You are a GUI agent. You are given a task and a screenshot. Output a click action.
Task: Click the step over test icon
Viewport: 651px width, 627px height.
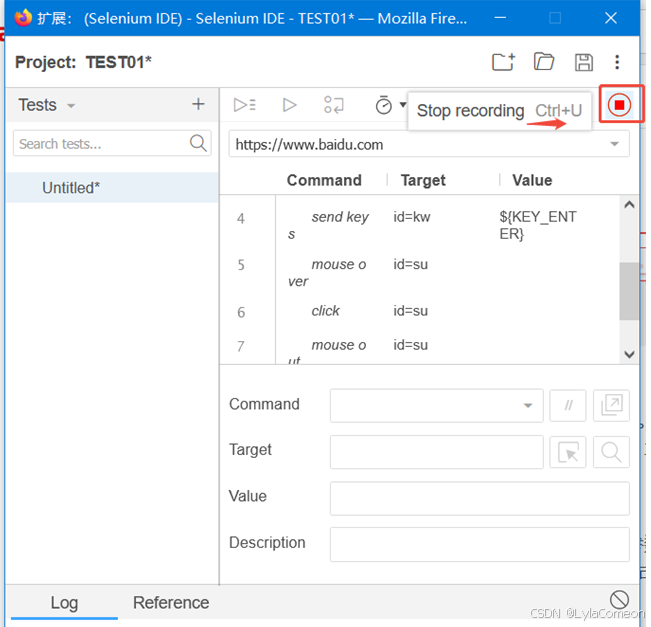click(x=334, y=105)
